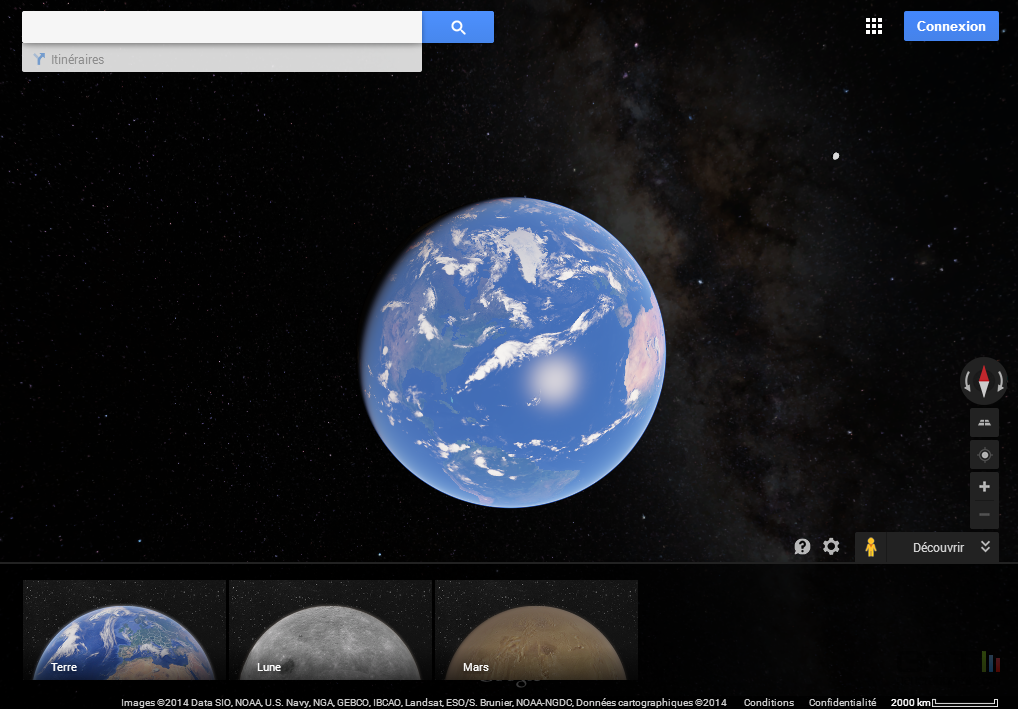Click the colorful bar chart icon
This screenshot has height=709, width=1018.
[991, 661]
